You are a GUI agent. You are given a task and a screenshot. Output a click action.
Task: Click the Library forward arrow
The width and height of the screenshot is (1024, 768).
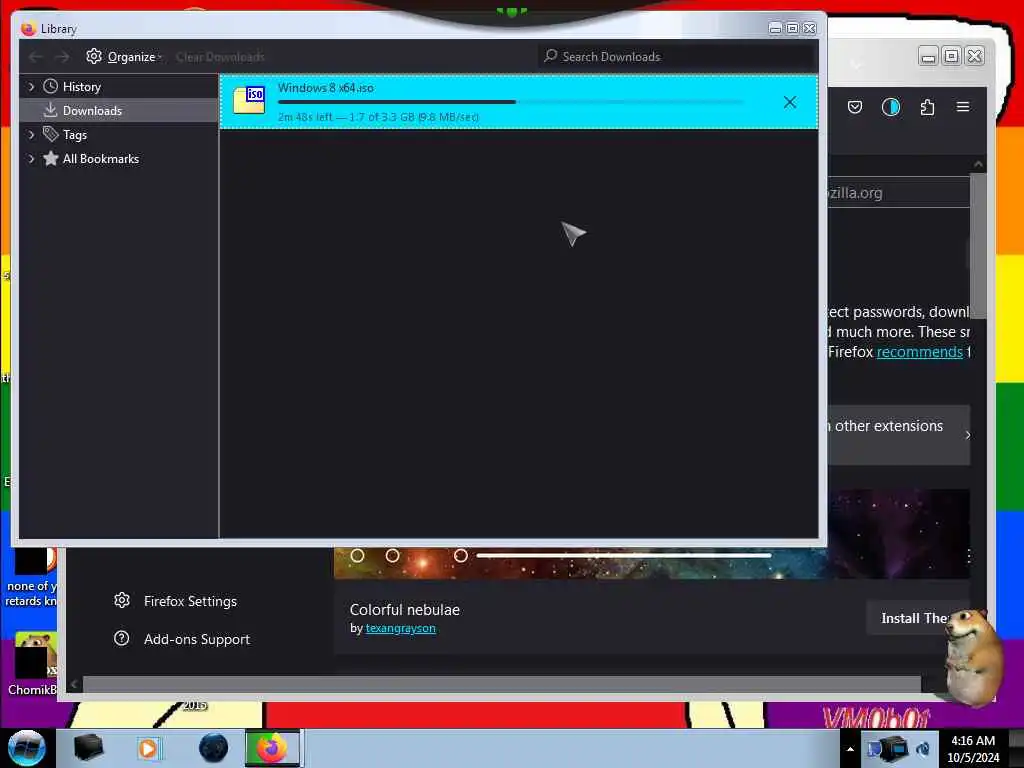62,57
